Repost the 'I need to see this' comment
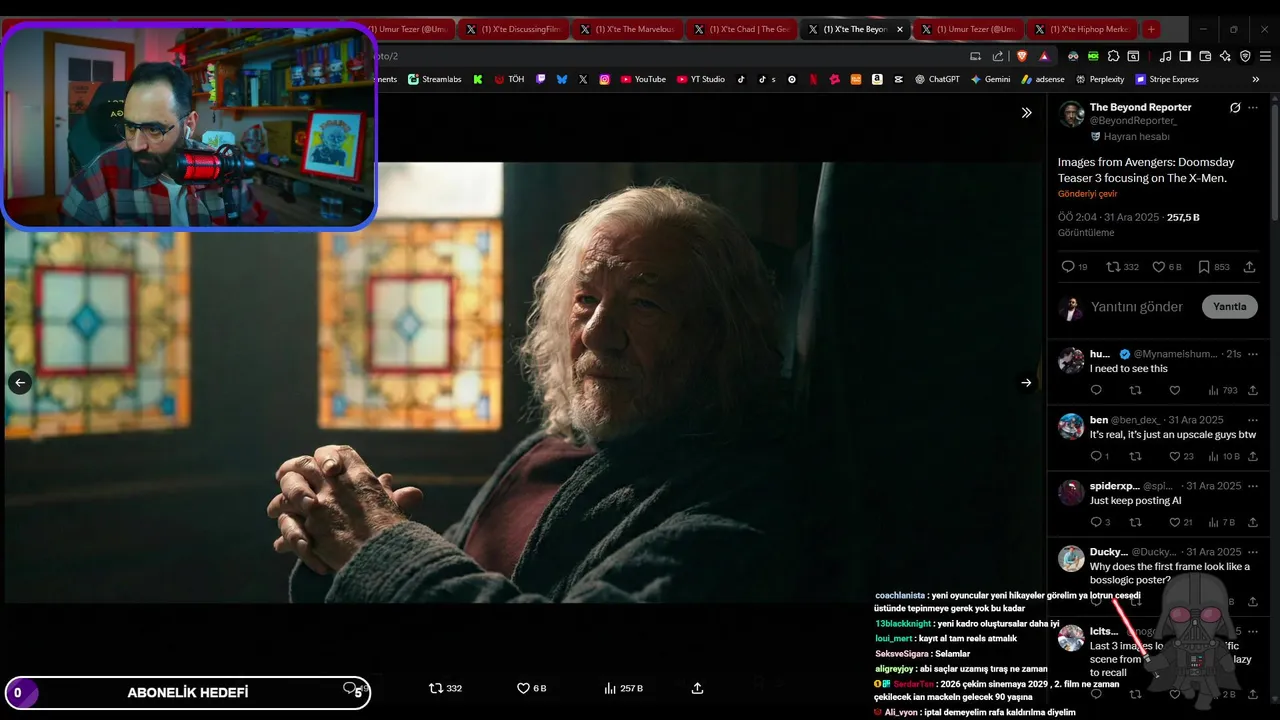The height and width of the screenshot is (720, 1280). 1135,390
